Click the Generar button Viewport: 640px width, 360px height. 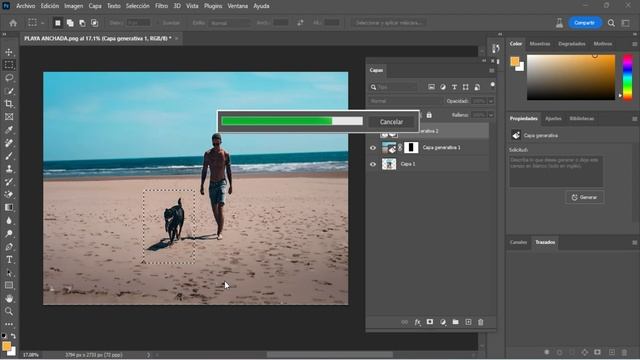tap(584, 197)
